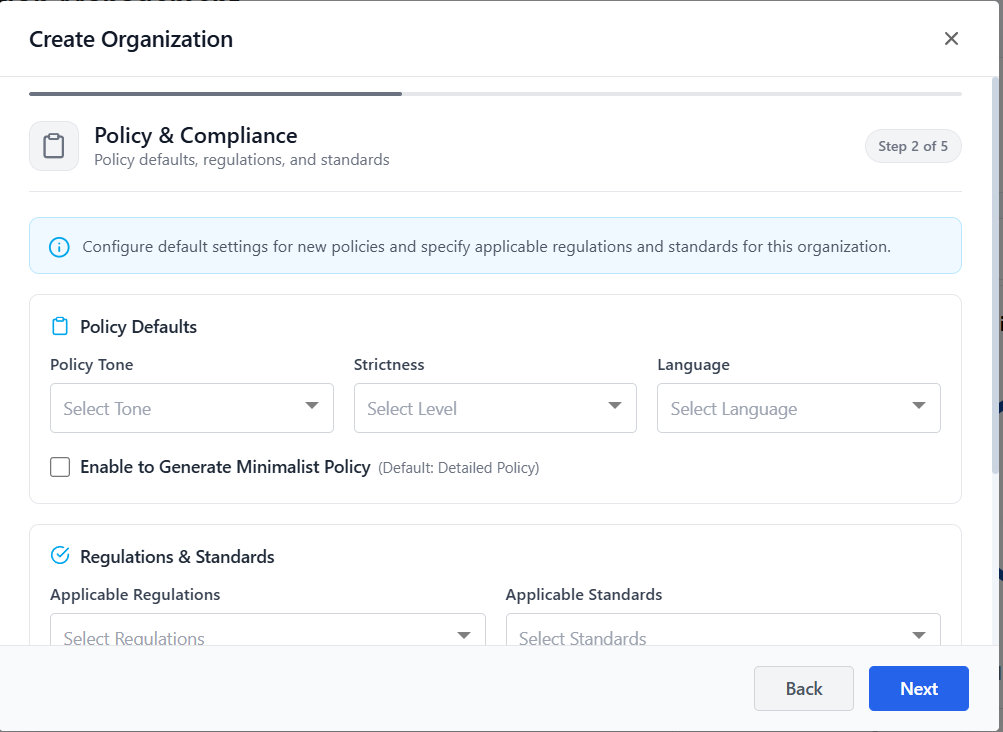
Task: Click the '(Default: Detailed Policy)' note
Action: pyautogui.click(x=459, y=468)
